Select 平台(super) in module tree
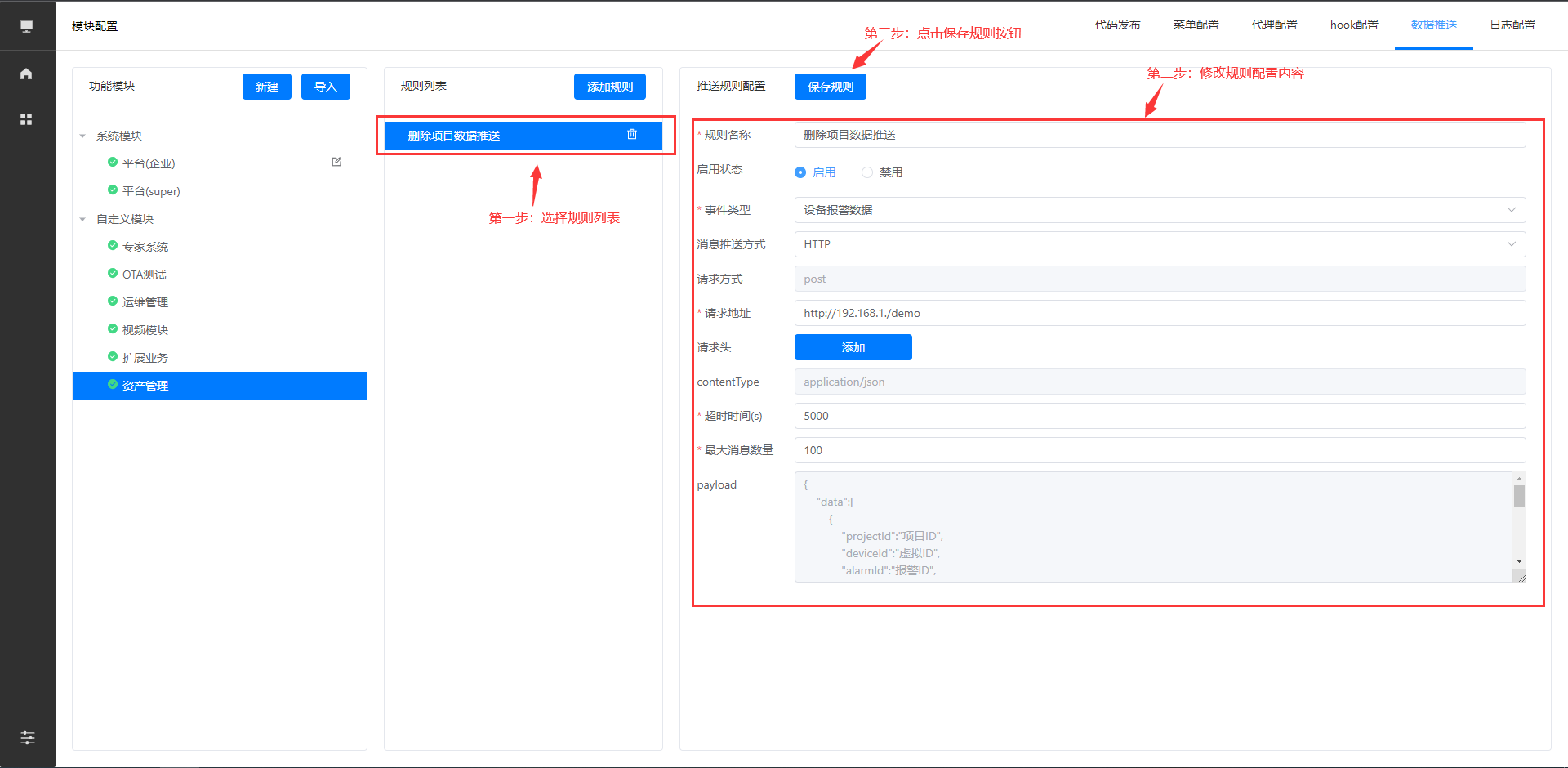Screen dimensions: 1568x768 pyautogui.click(x=151, y=191)
